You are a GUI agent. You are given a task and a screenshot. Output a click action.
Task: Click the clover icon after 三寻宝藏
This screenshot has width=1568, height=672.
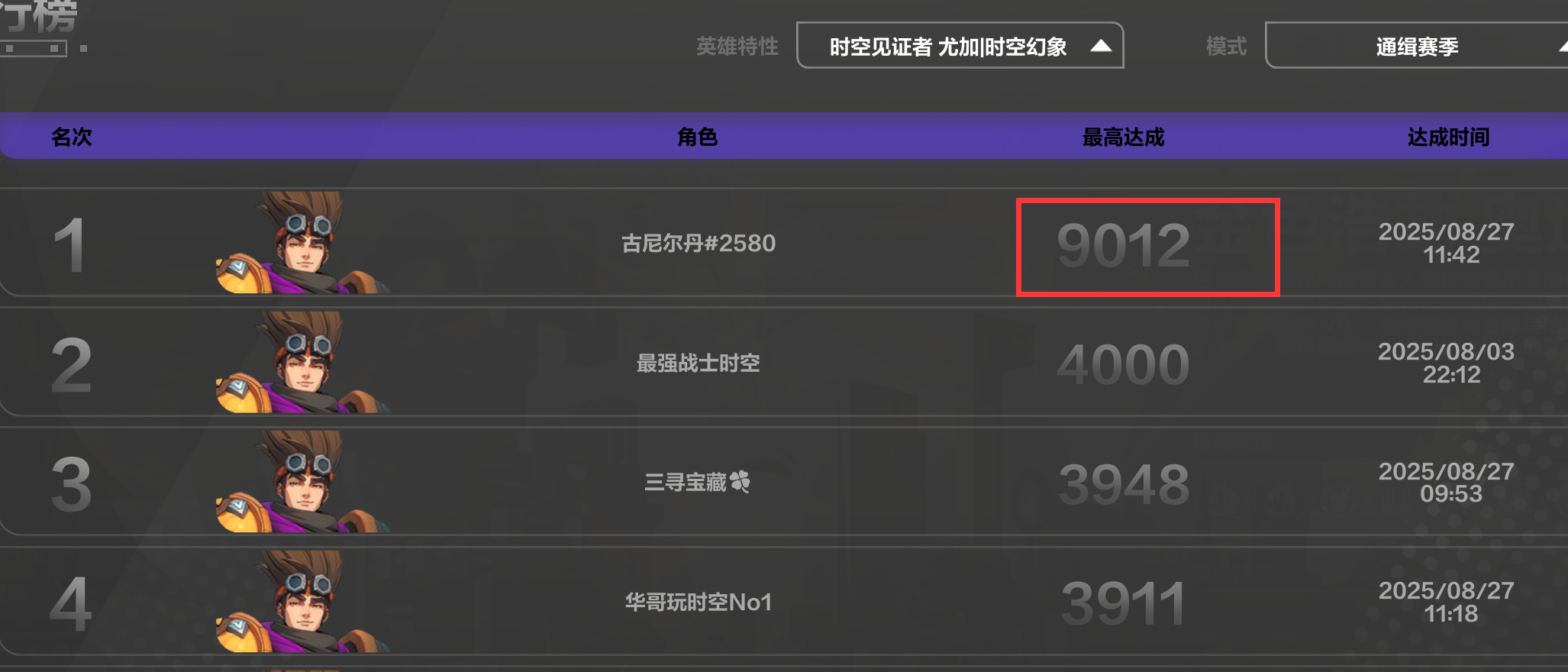pyautogui.click(x=740, y=481)
